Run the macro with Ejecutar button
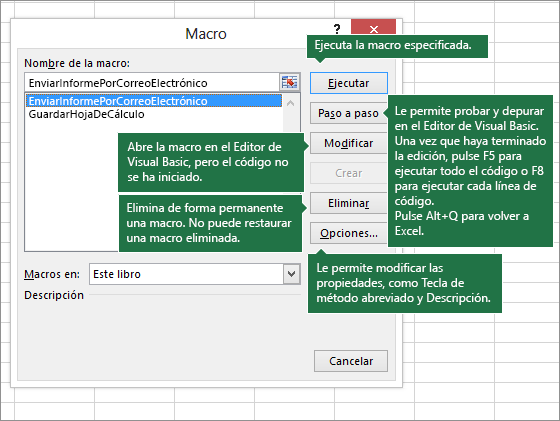 [349, 83]
